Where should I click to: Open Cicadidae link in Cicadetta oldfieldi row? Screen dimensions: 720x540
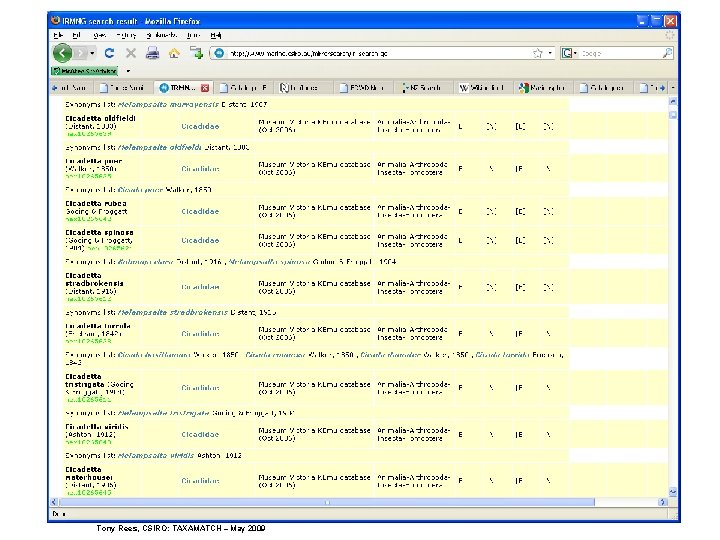[200, 126]
